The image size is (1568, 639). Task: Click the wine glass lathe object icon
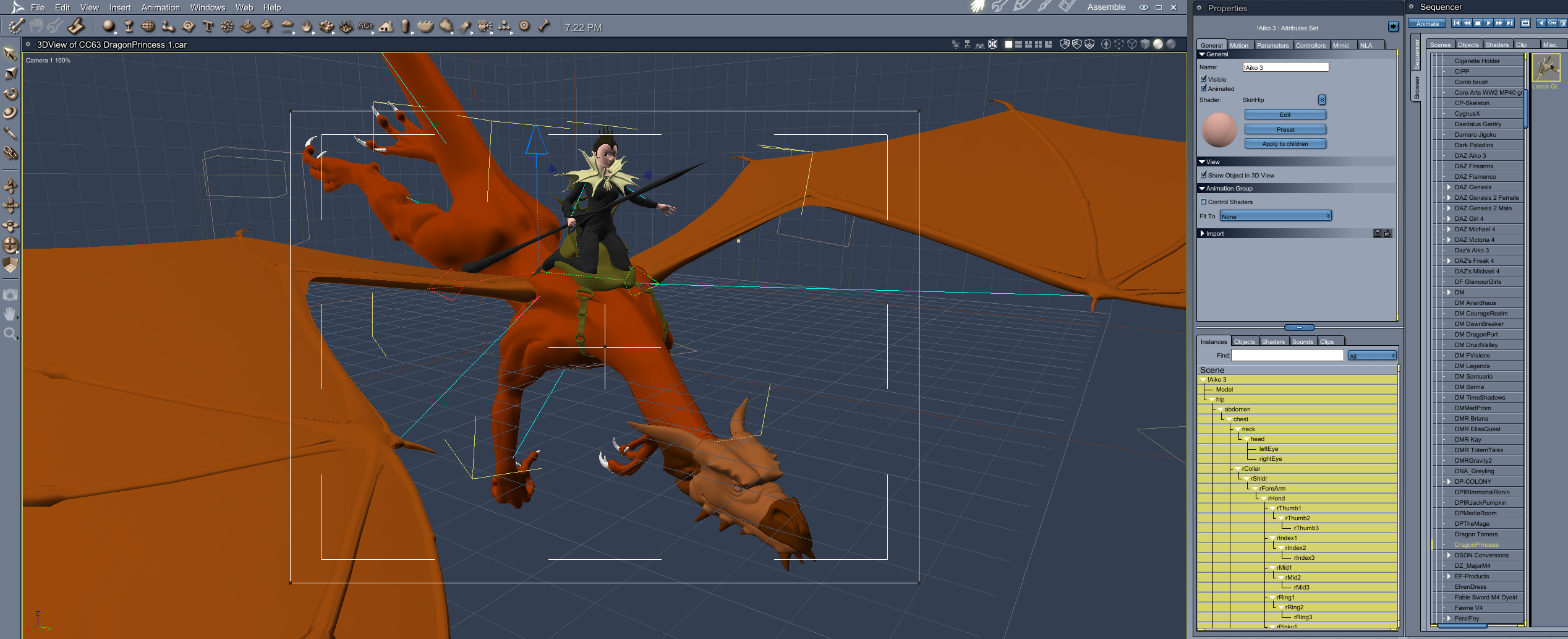[129, 27]
